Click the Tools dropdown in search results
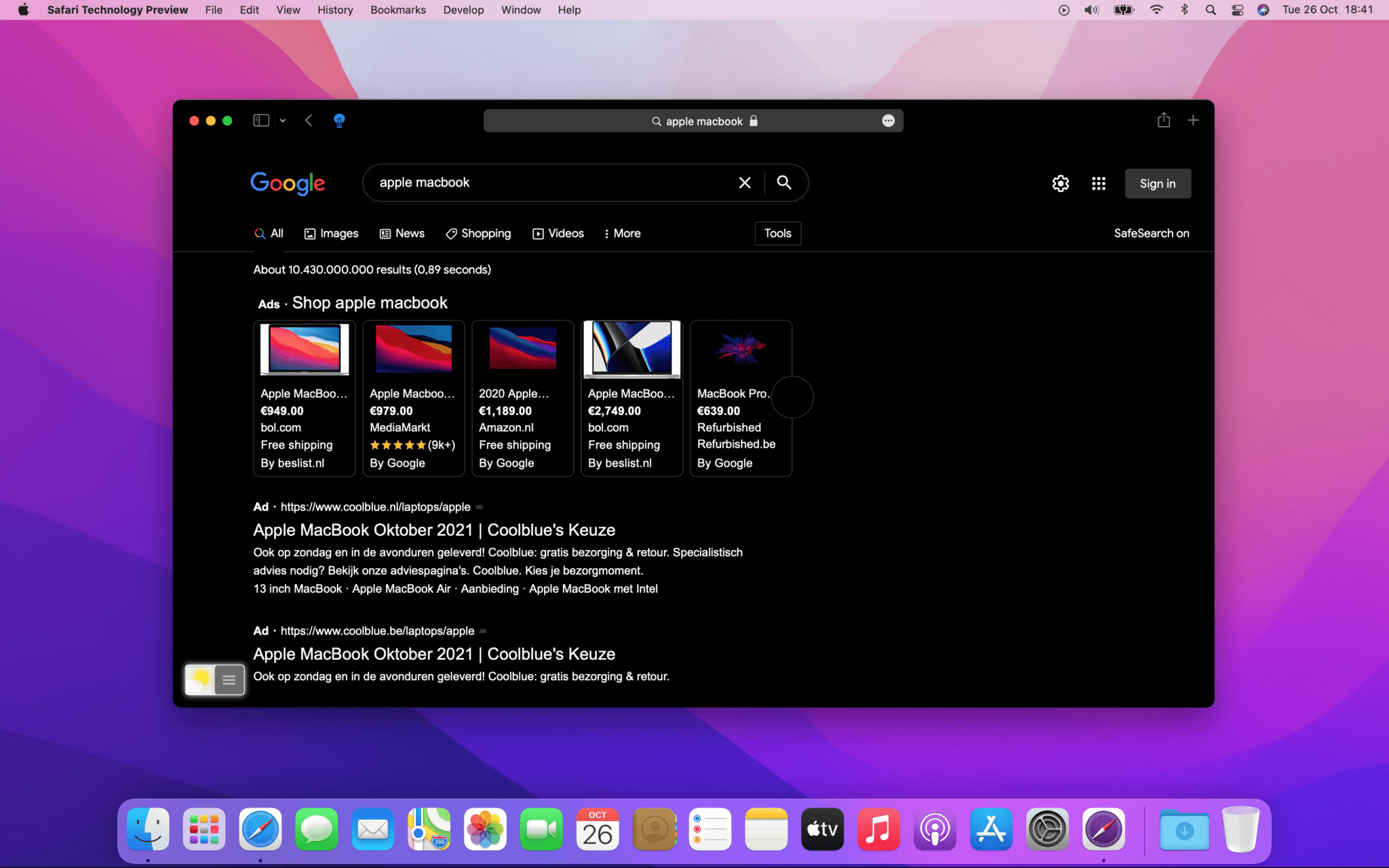The width and height of the screenshot is (1389, 868). point(778,233)
